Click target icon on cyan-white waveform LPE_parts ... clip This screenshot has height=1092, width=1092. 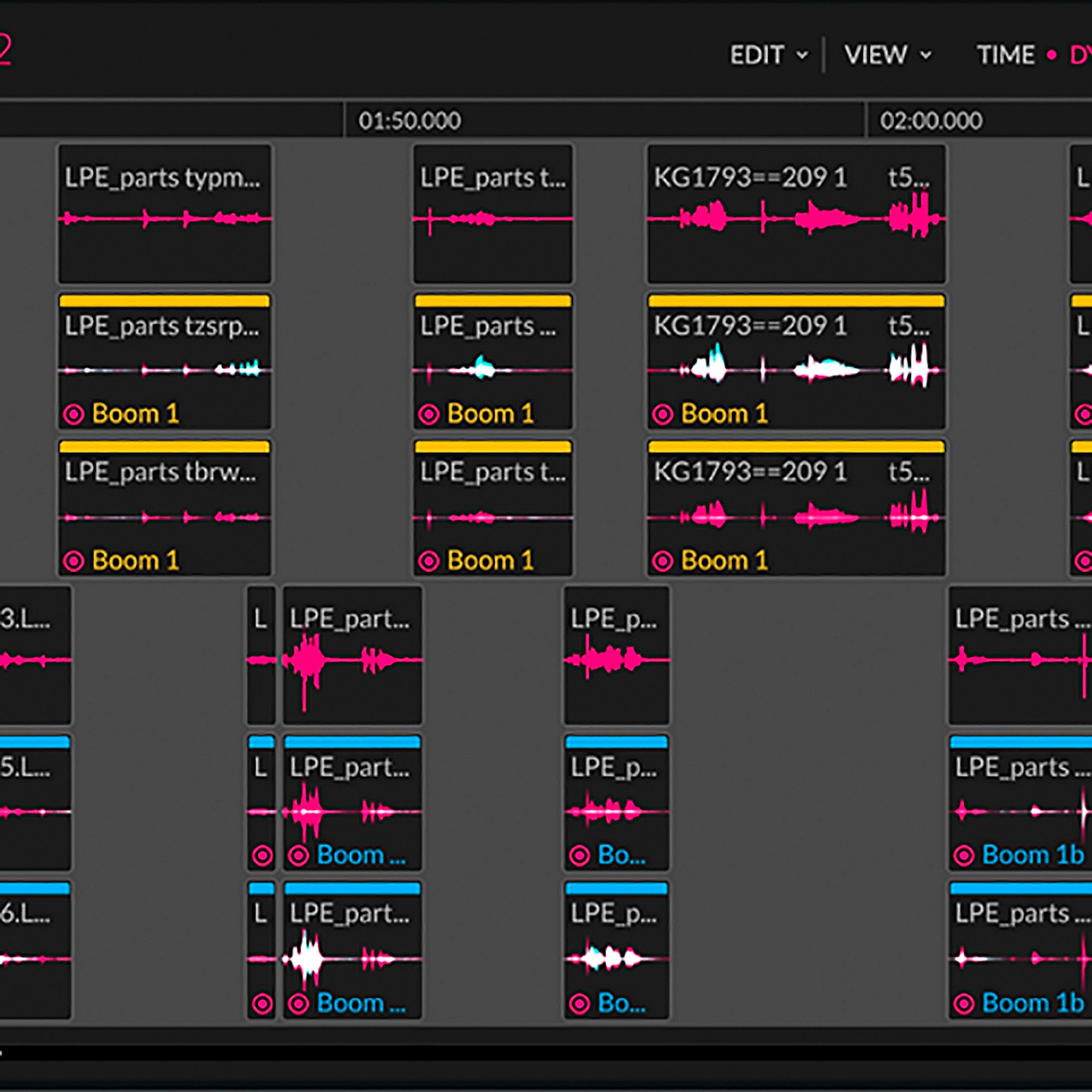(x=429, y=414)
